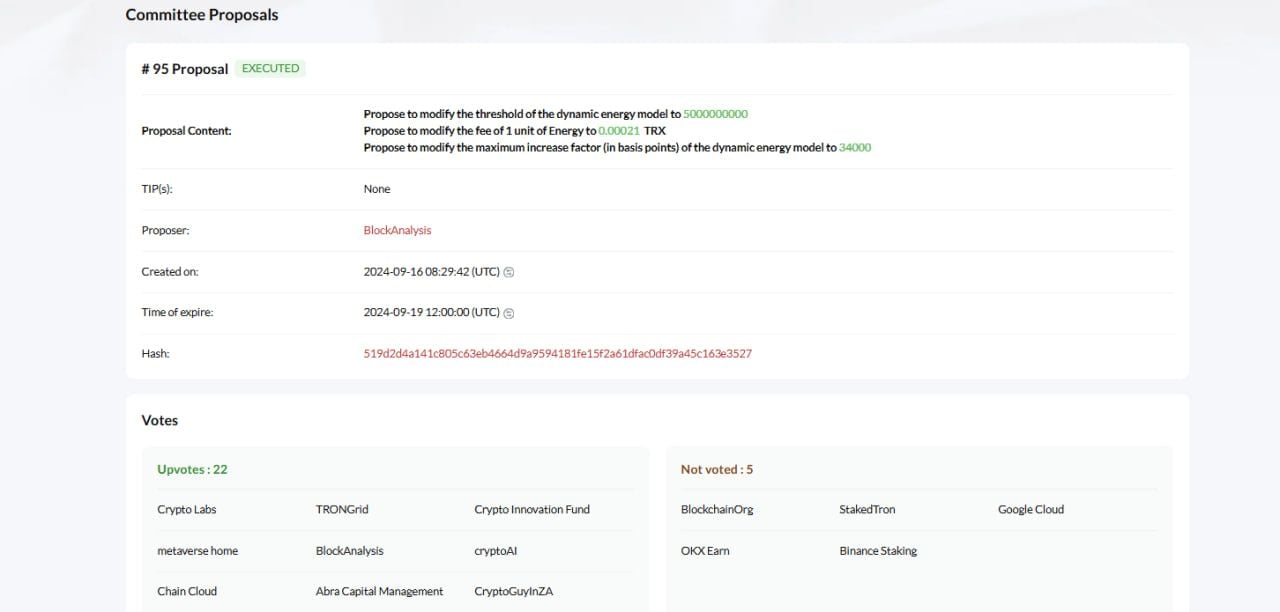
Task: Click the Created on date 2024-09-16 08:29:42
Action: 432,271
